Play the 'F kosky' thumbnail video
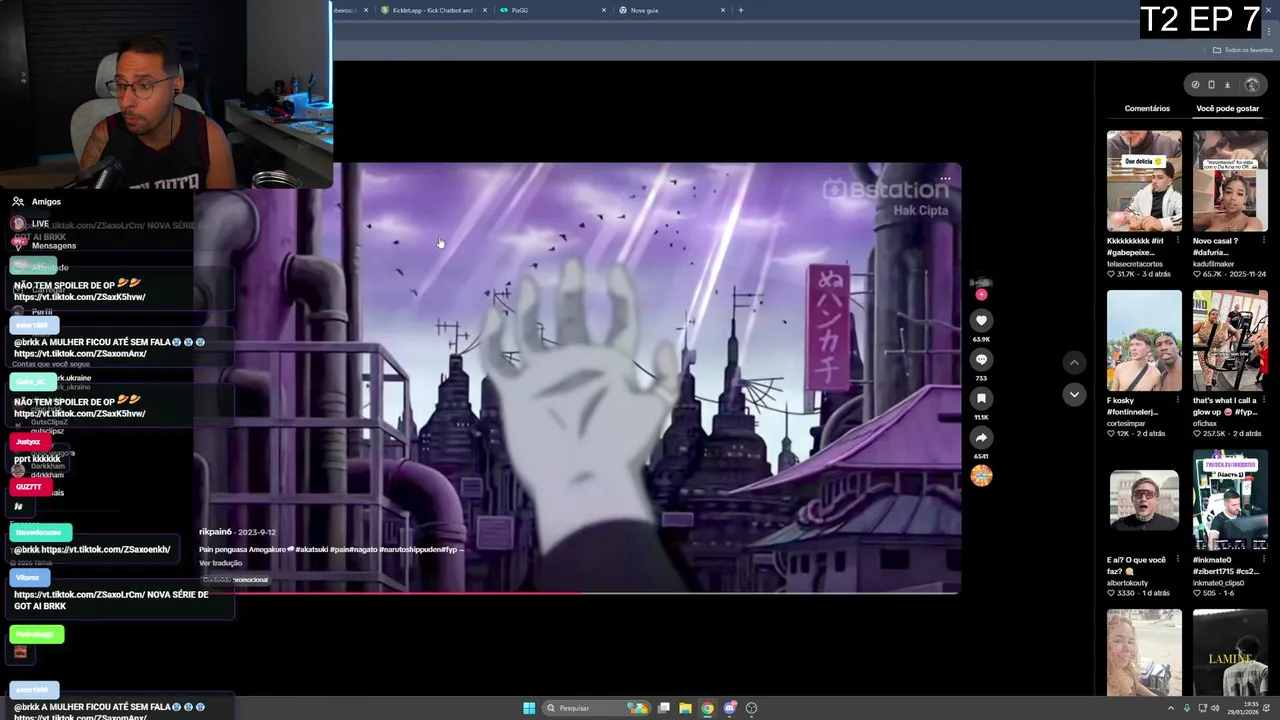 pyautogui.click(x=1144, y=341)
